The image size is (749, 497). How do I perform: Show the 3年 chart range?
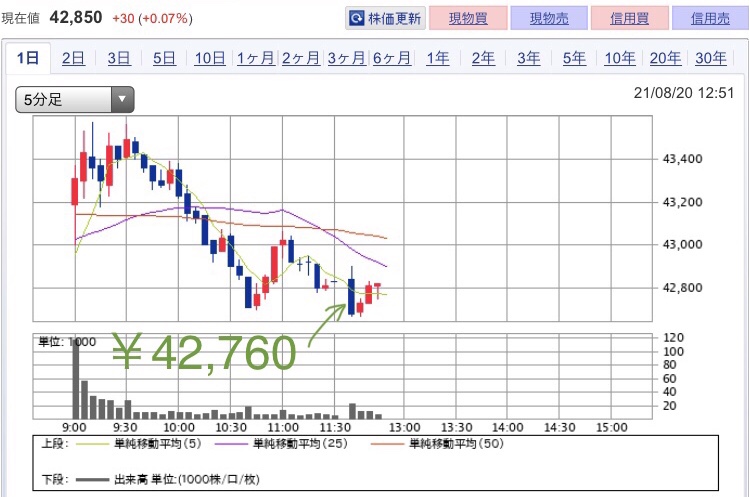click(528, 58)
